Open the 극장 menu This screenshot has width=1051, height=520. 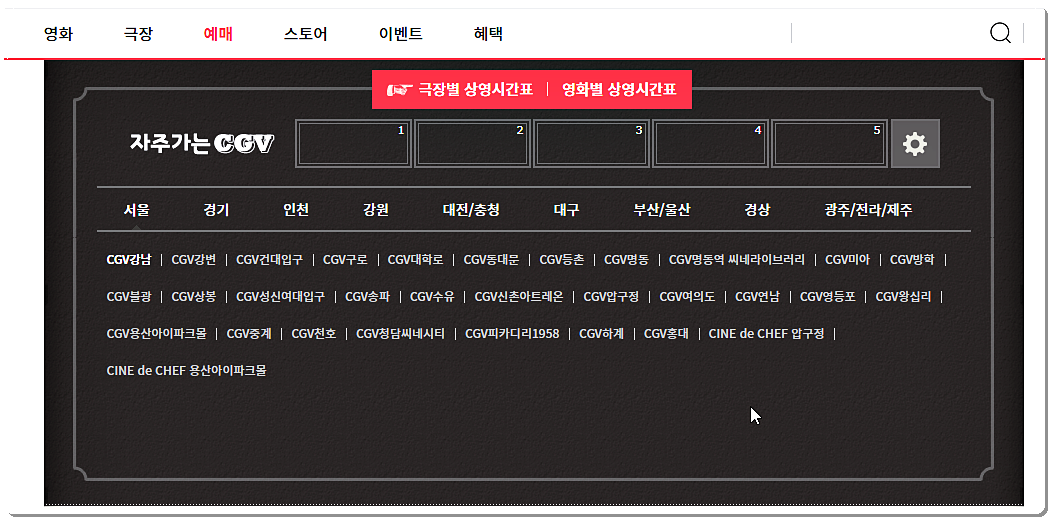point(138,34)
